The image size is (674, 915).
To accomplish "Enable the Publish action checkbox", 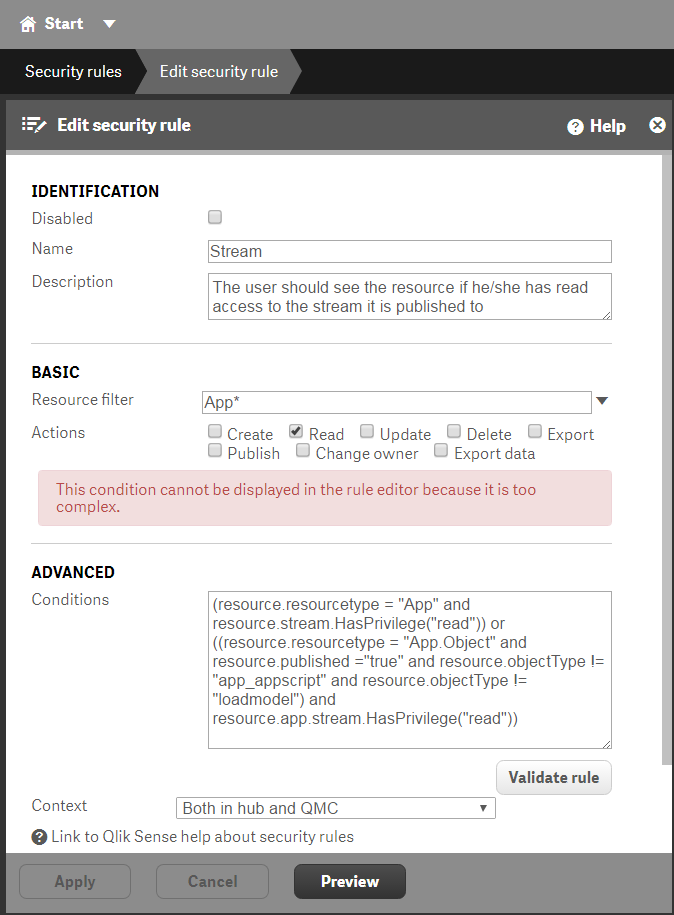I will tap(215, 450).
